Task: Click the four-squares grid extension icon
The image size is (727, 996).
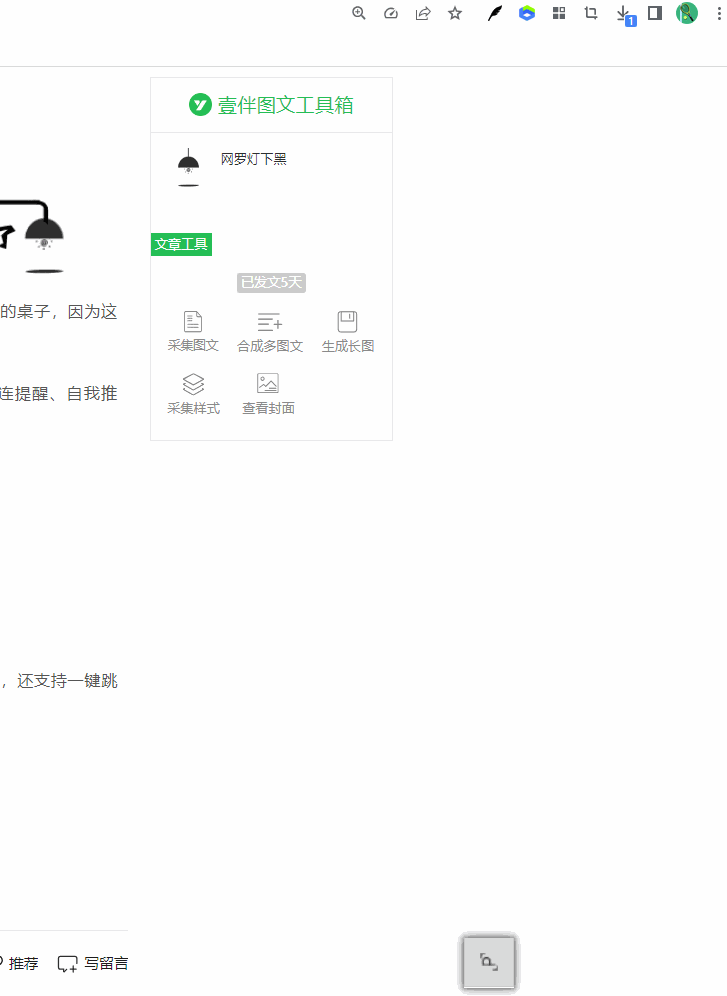Action: coord(559,13)
